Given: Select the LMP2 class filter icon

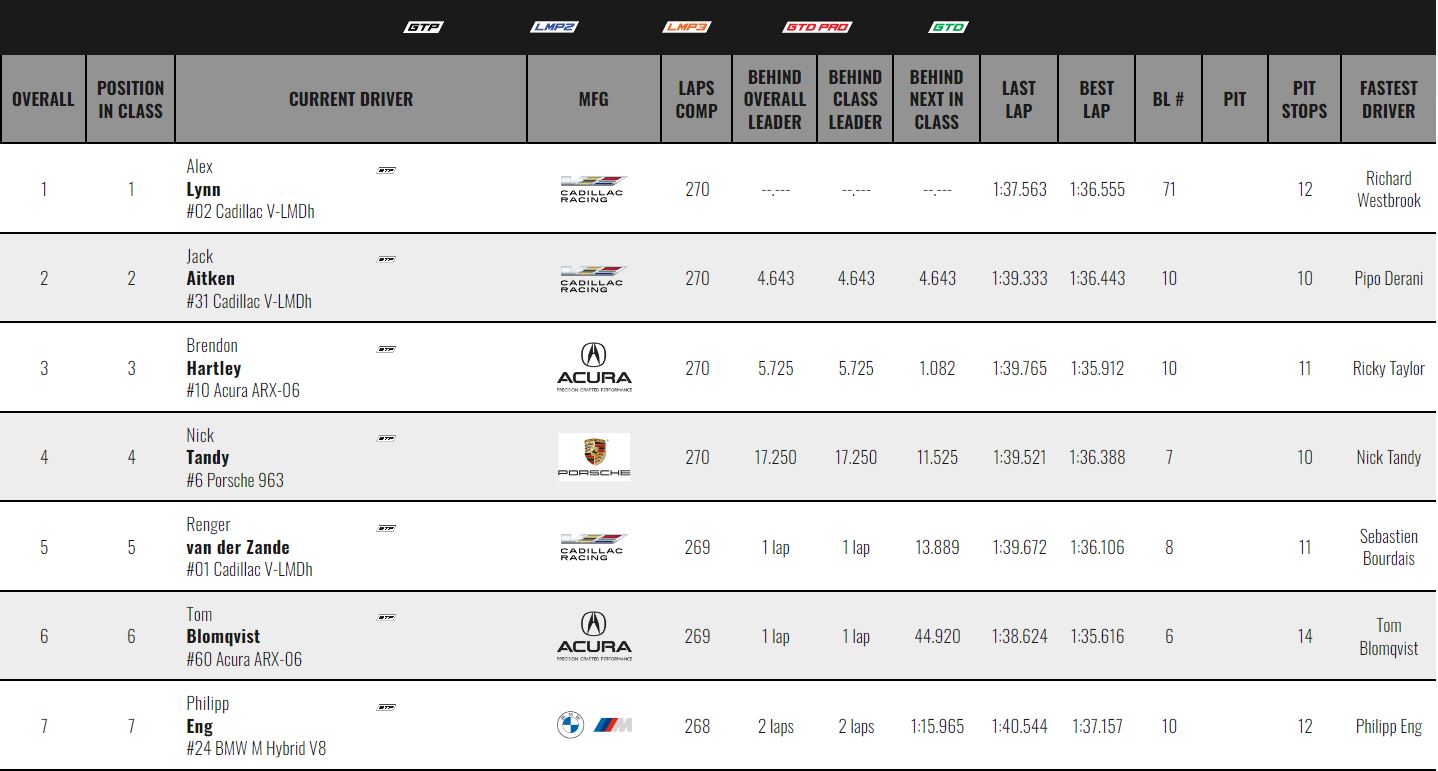Looking at the screenshot, I should (554, 27).
